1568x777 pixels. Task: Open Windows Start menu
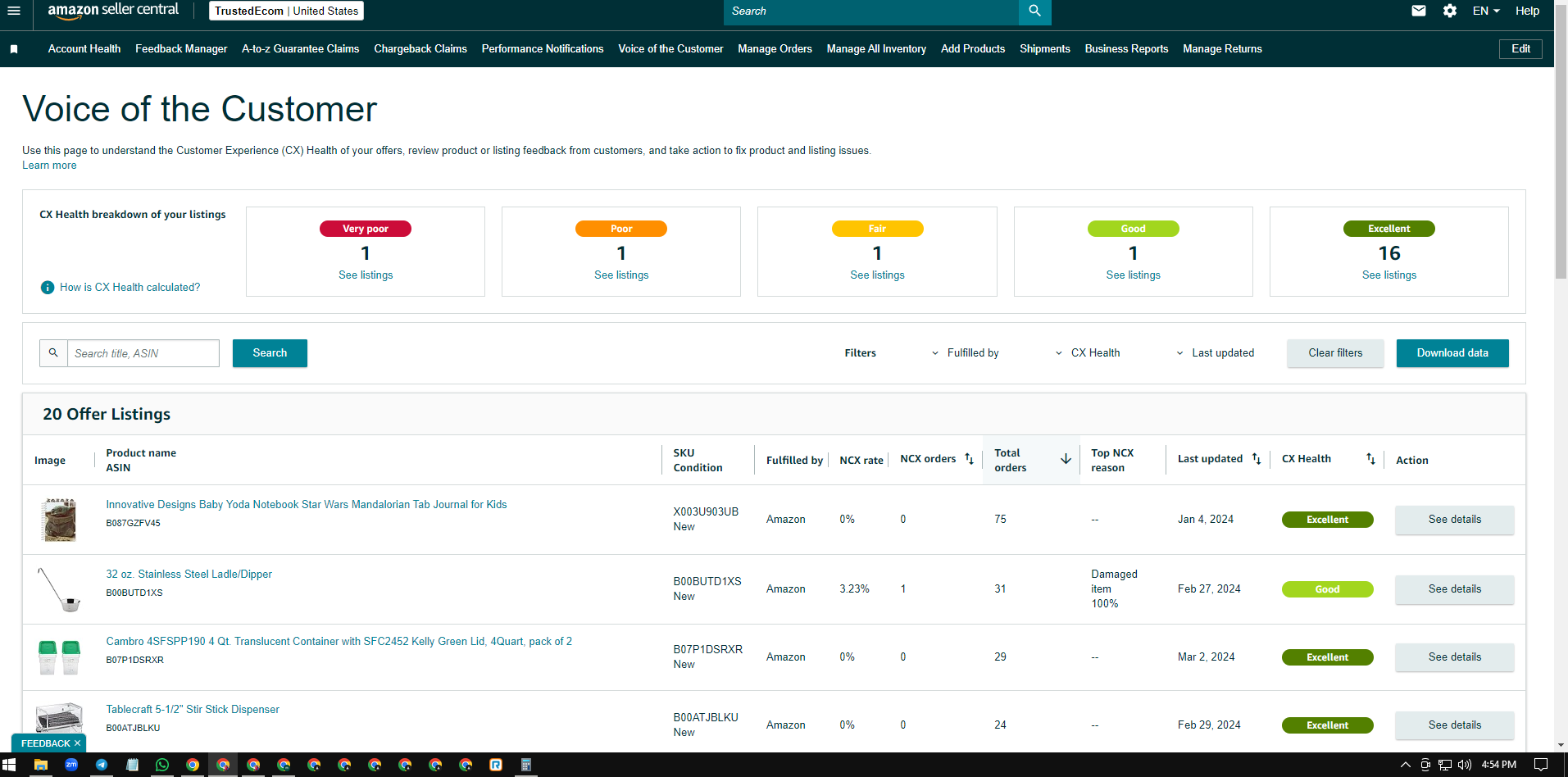9,765
